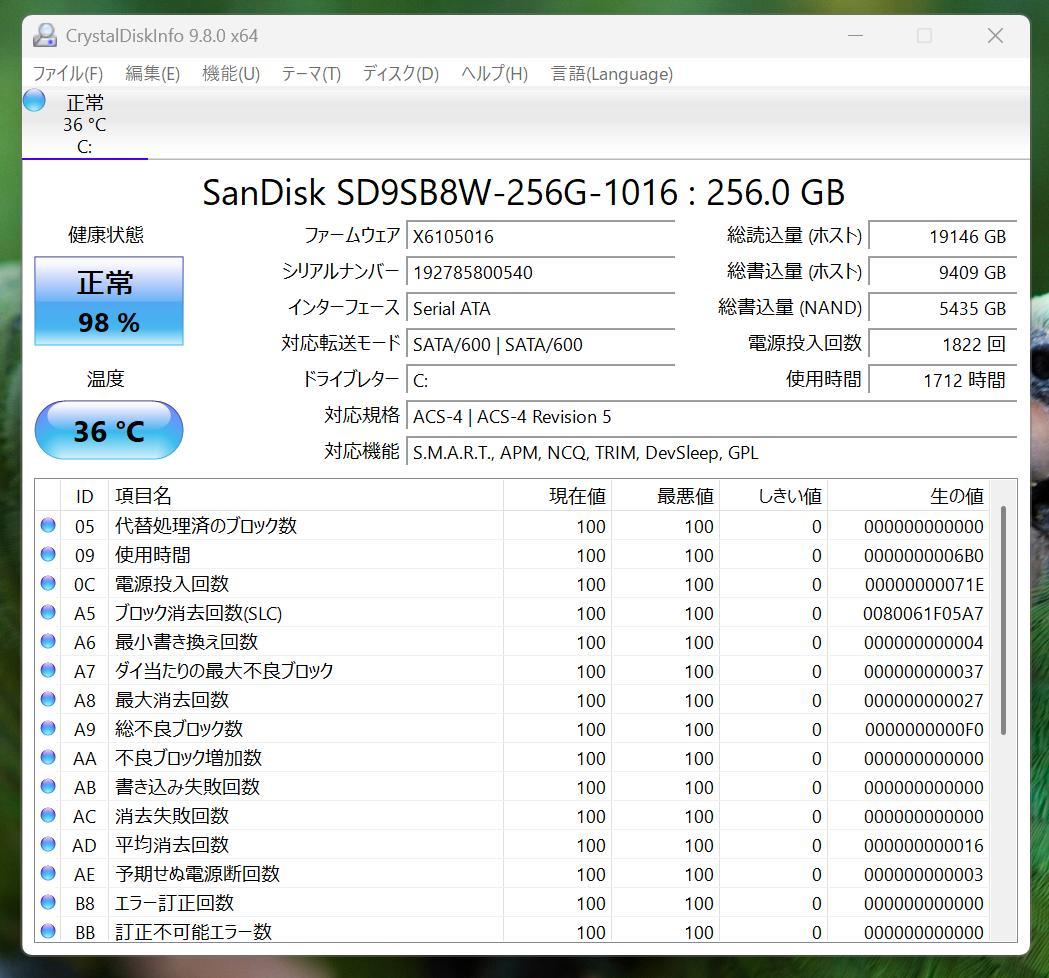Click status orb of row 09 使用時間

pyautogui.click(x=48, y=554)
